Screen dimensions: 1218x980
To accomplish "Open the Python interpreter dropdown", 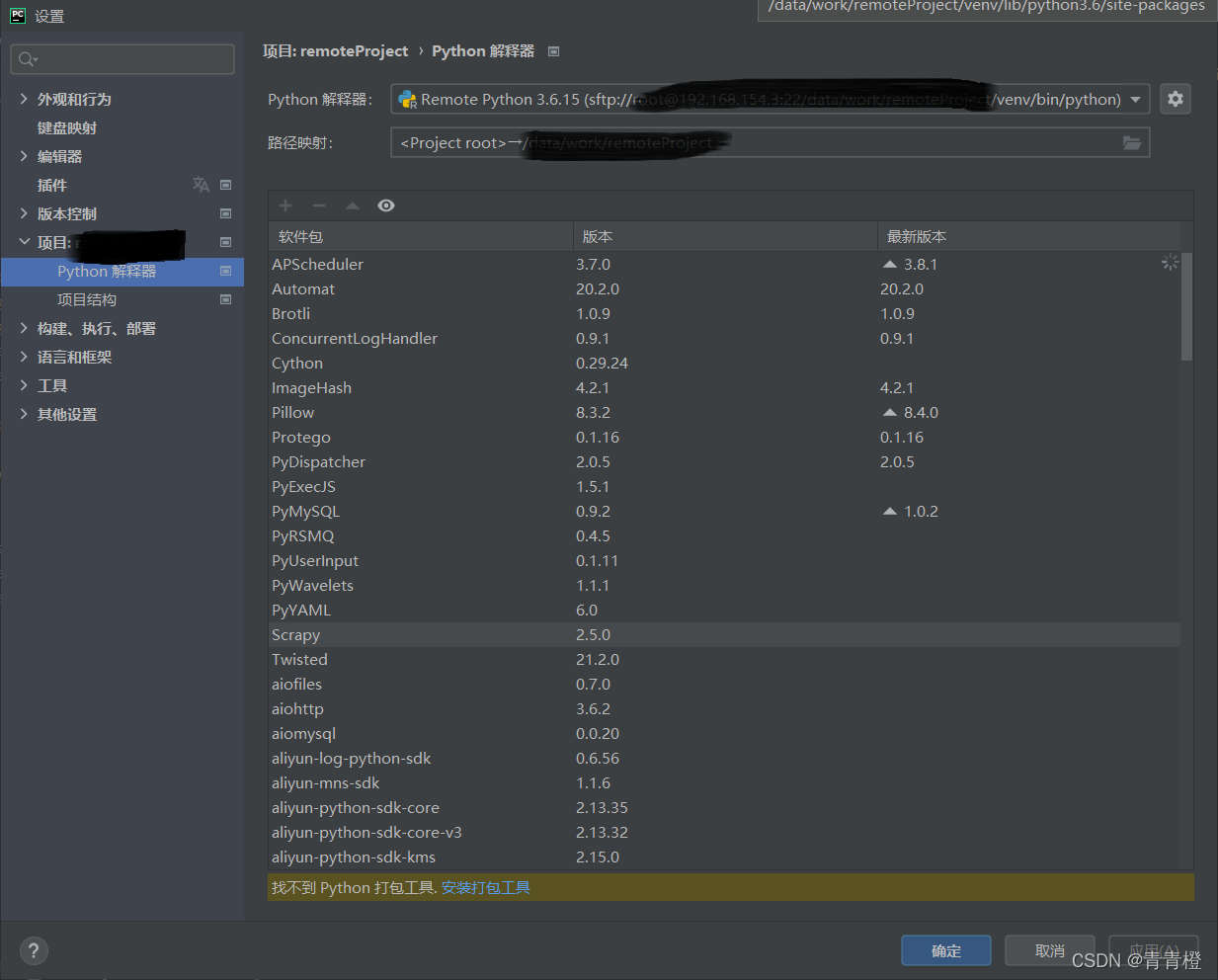I will click(x=1136, y=99).
